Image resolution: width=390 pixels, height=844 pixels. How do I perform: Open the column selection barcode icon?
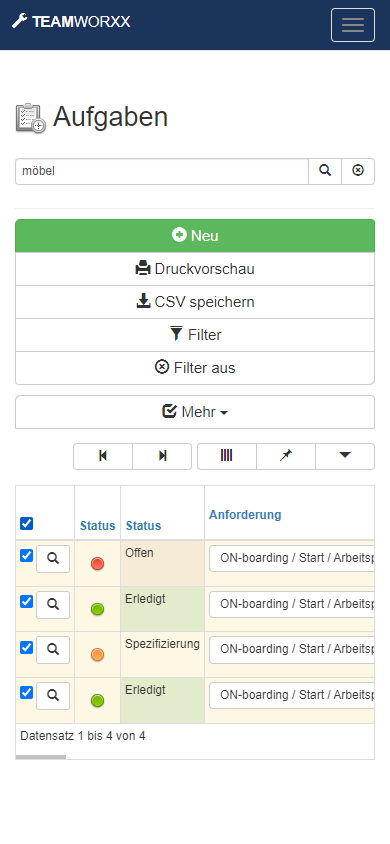(x=226, y=456)
